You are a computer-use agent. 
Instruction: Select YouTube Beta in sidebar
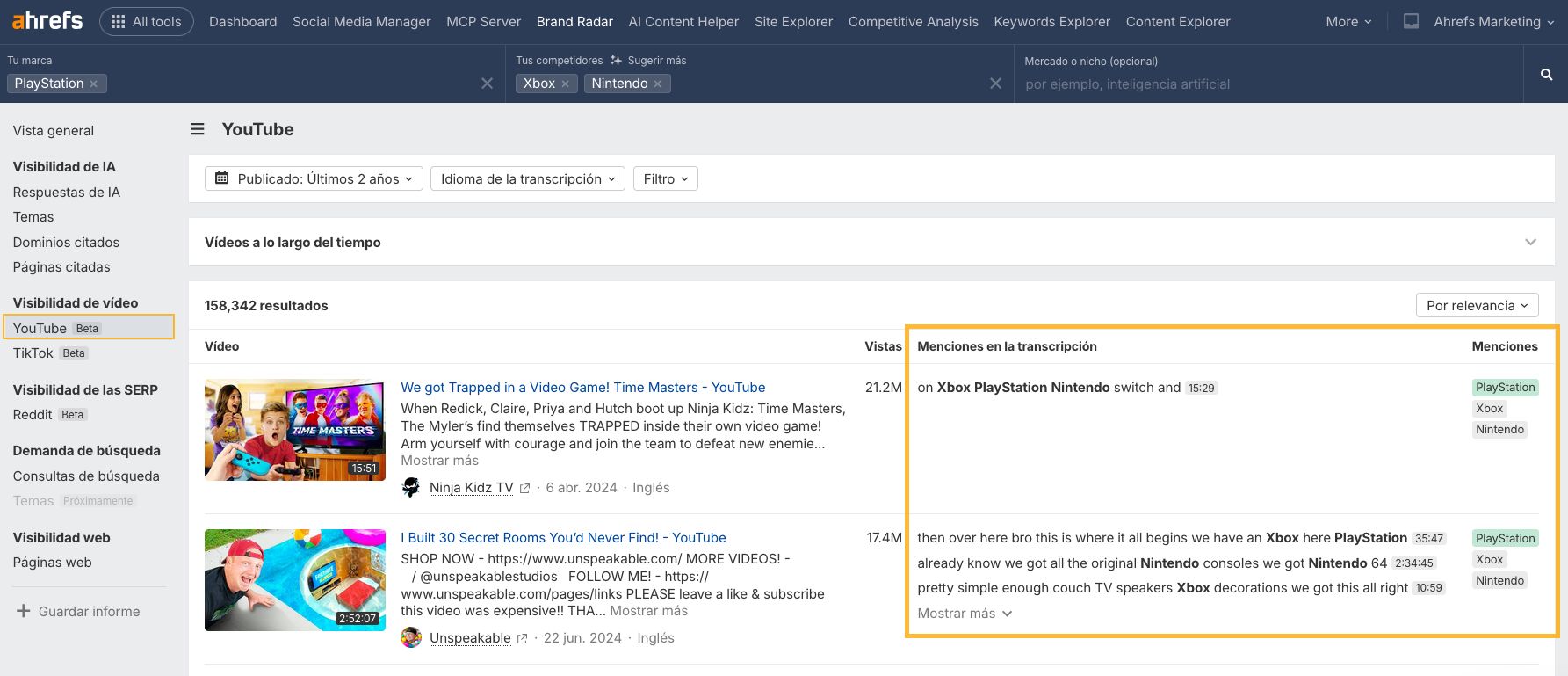(x=89, y=328)
